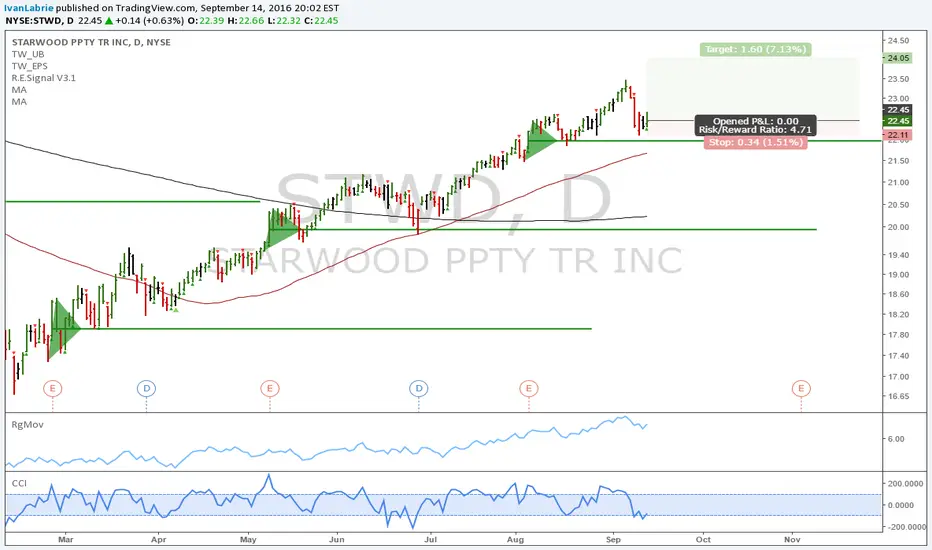Click the Risk/Reward Ratio: 4.71 box
Viewport: 932px width, 550px height.
[x=755, y=125]
